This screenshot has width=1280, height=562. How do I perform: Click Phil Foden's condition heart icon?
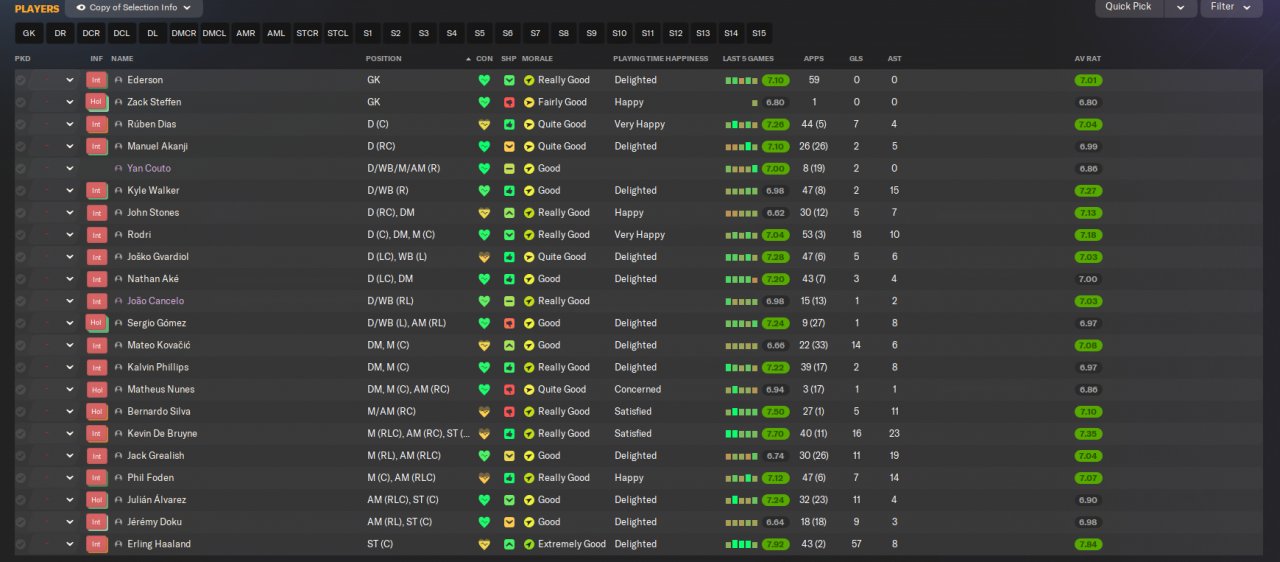(485, 478)
